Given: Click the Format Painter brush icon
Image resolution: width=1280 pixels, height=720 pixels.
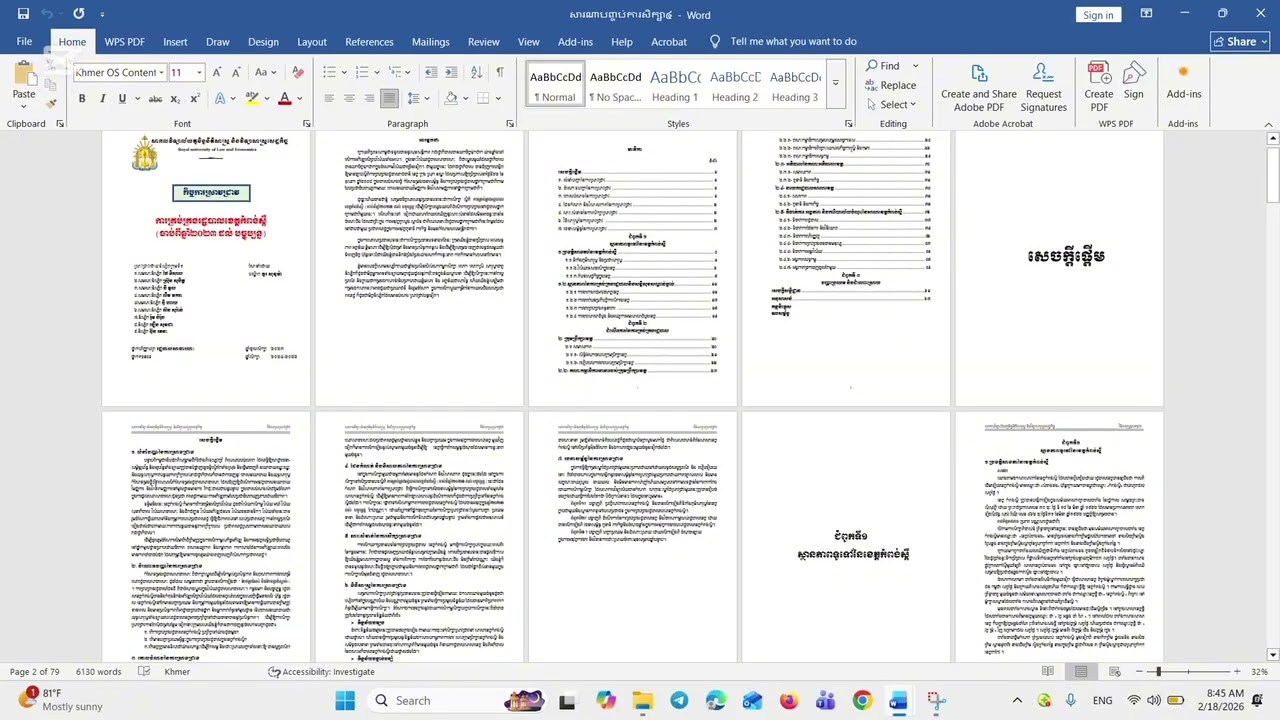Looking at the screenshot, I should (51, 104).
